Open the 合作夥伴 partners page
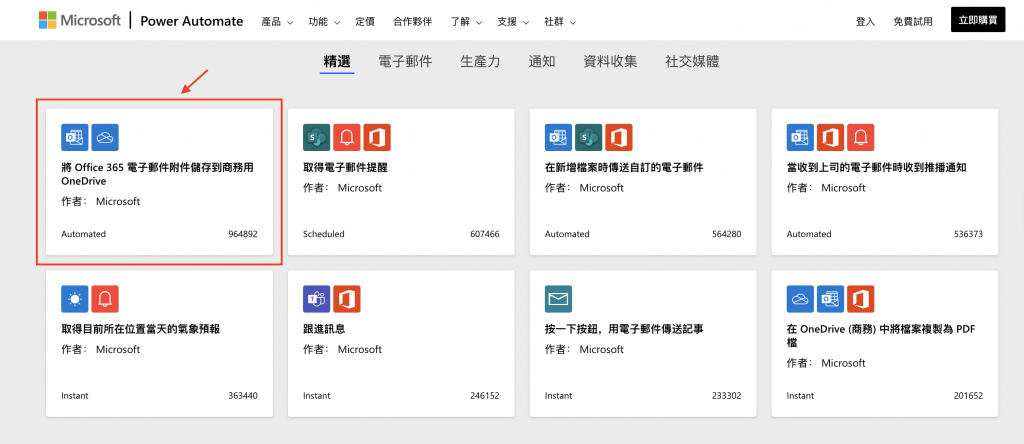1024x444 pixels. pyautogui.click(x=413, y=22)
